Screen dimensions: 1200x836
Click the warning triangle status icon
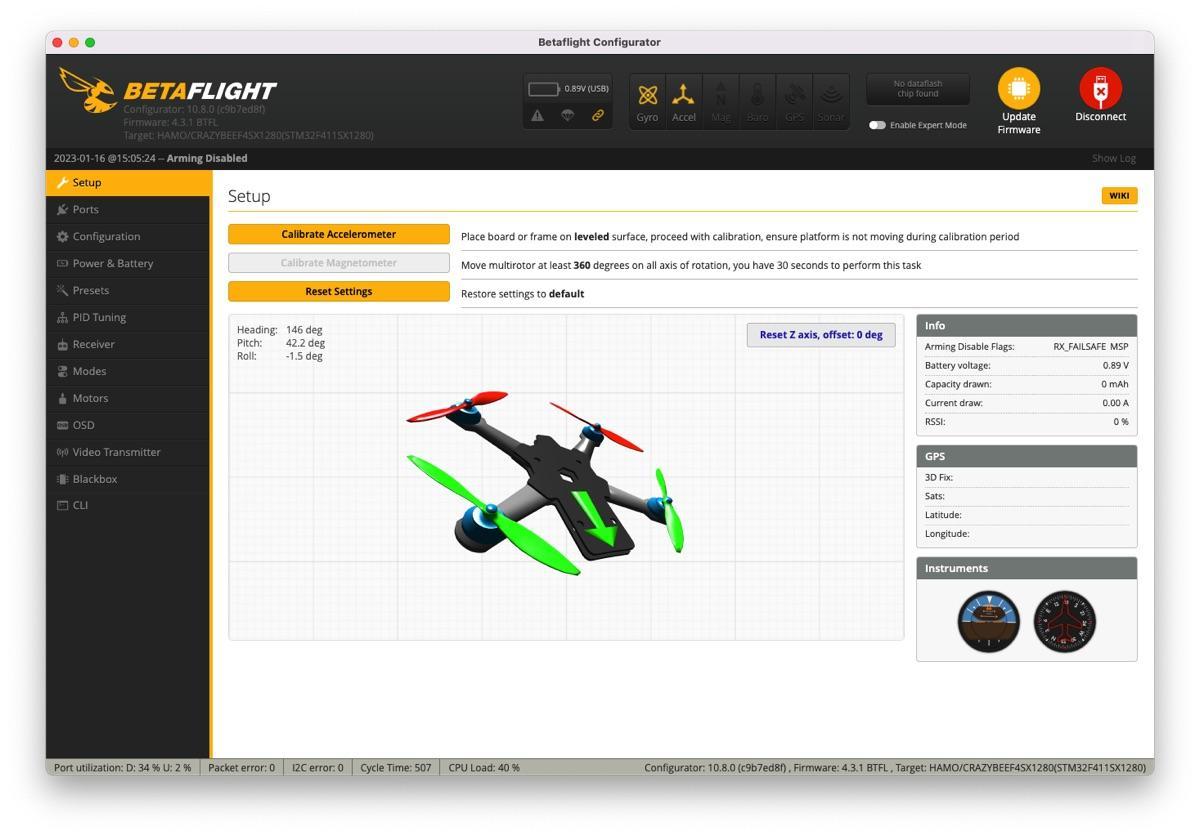pos(537,115)
